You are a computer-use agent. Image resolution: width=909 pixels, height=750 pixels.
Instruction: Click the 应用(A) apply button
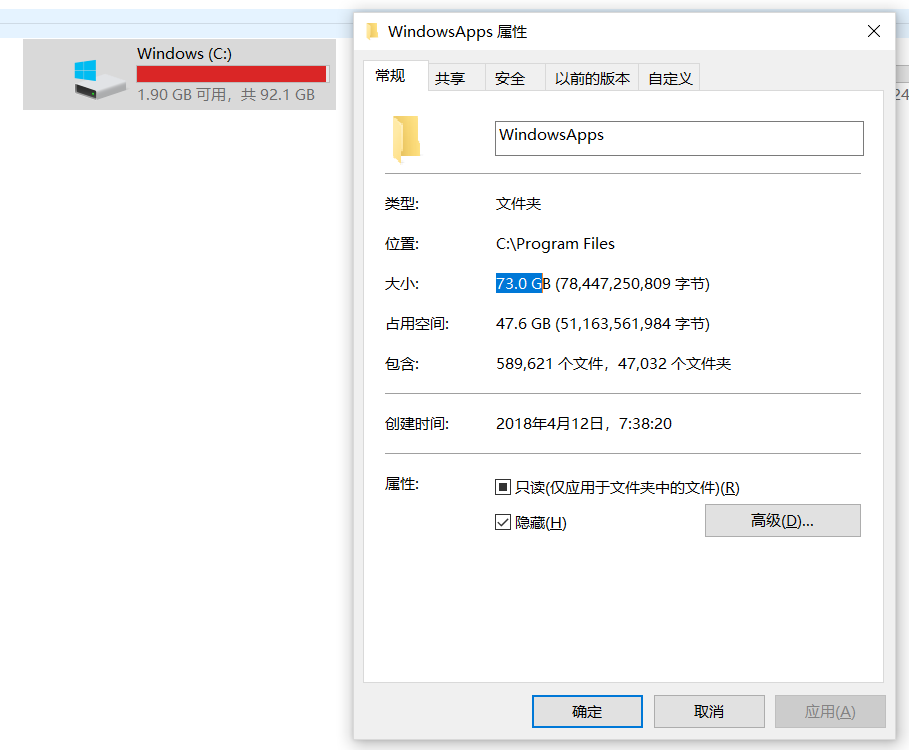830,711
